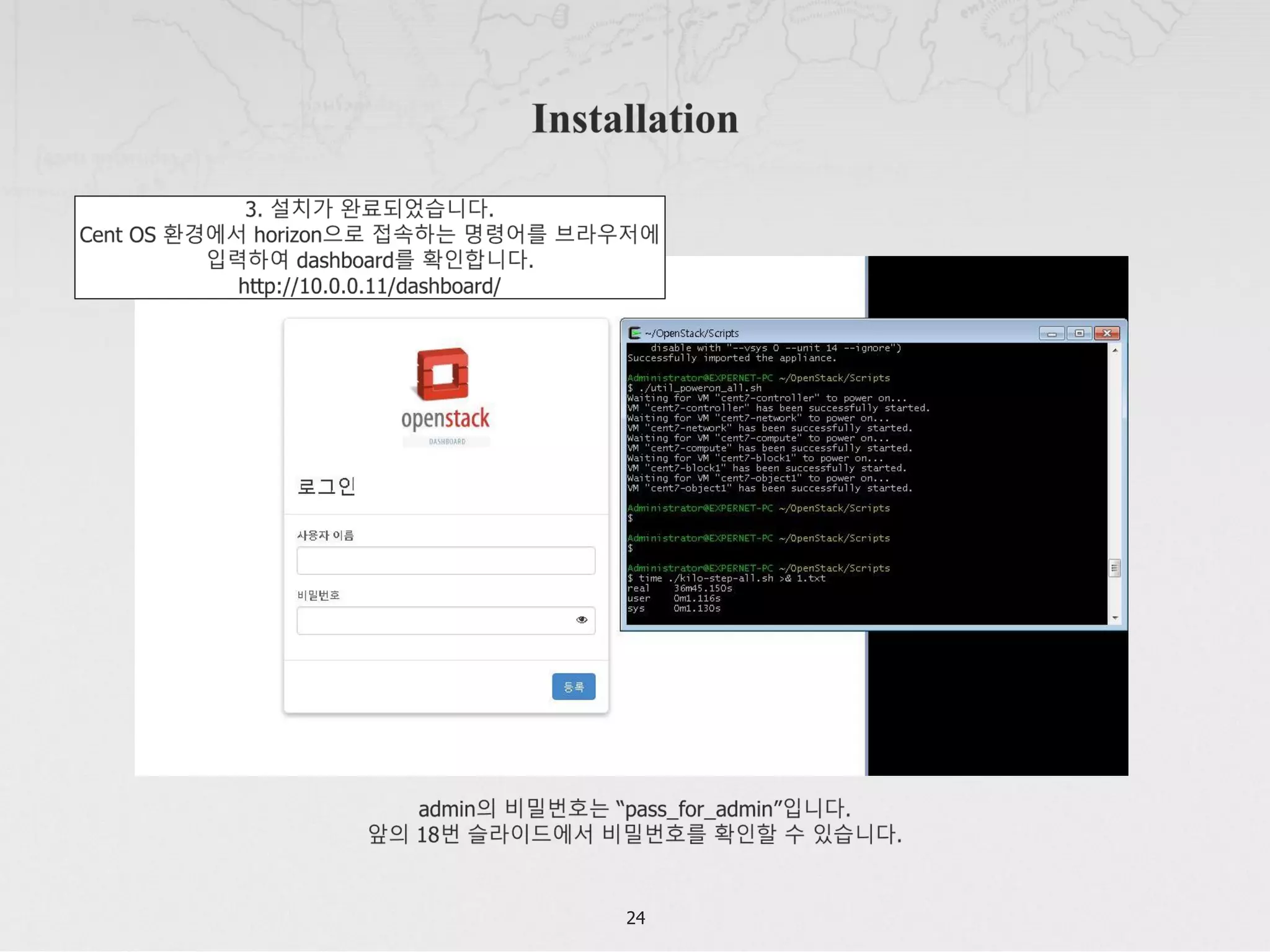Click the 사용자 이름 username input field
The image size is (1270, 952).
point(445,560)
